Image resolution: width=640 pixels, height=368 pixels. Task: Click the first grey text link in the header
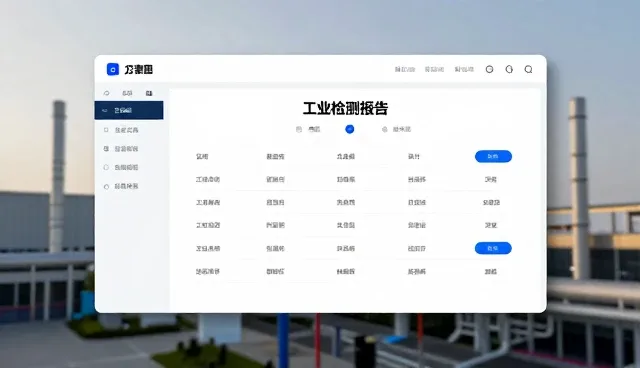(404, 69)
